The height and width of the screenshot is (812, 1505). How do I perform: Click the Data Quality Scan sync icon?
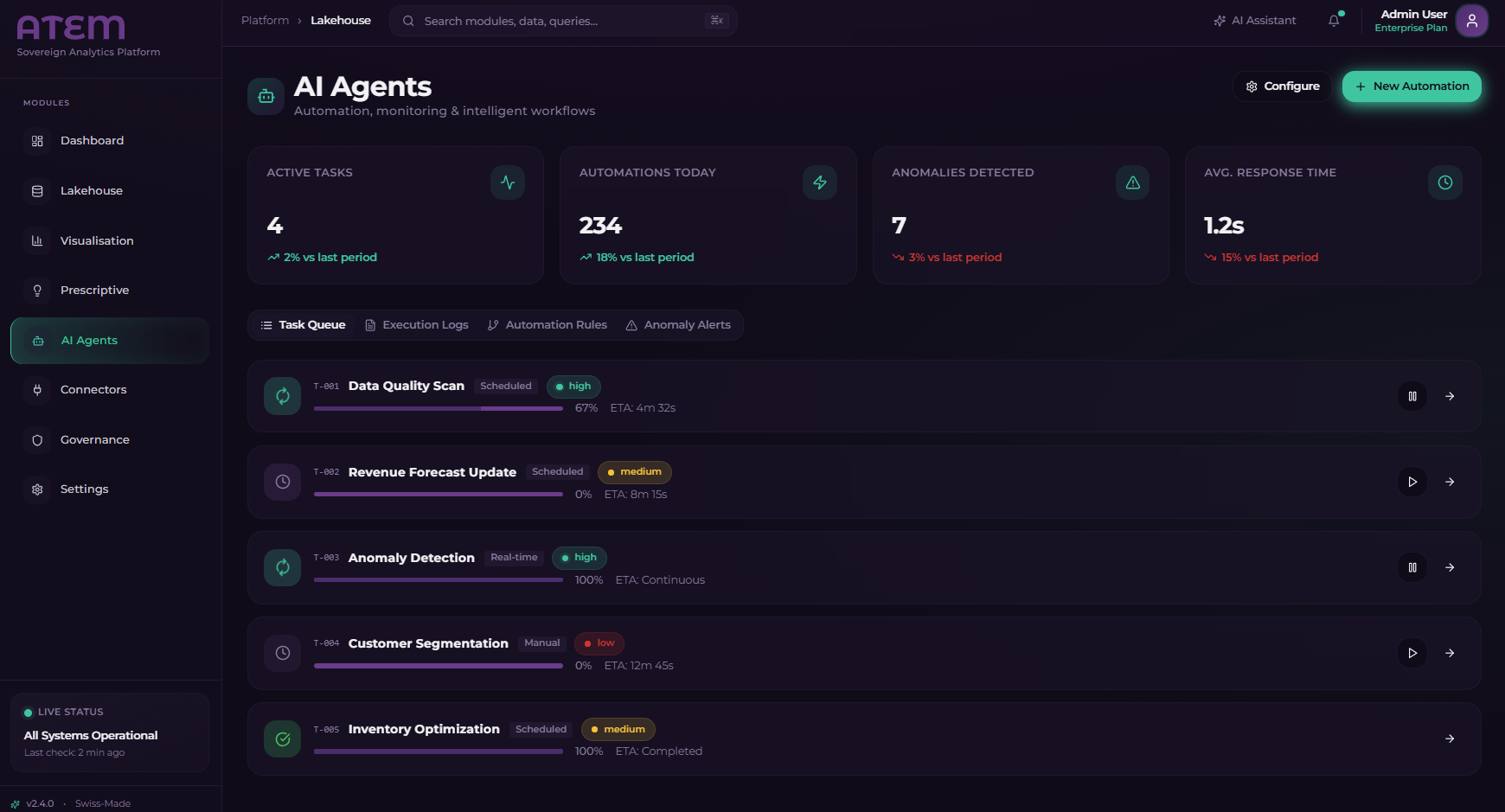tap(283, 396)
